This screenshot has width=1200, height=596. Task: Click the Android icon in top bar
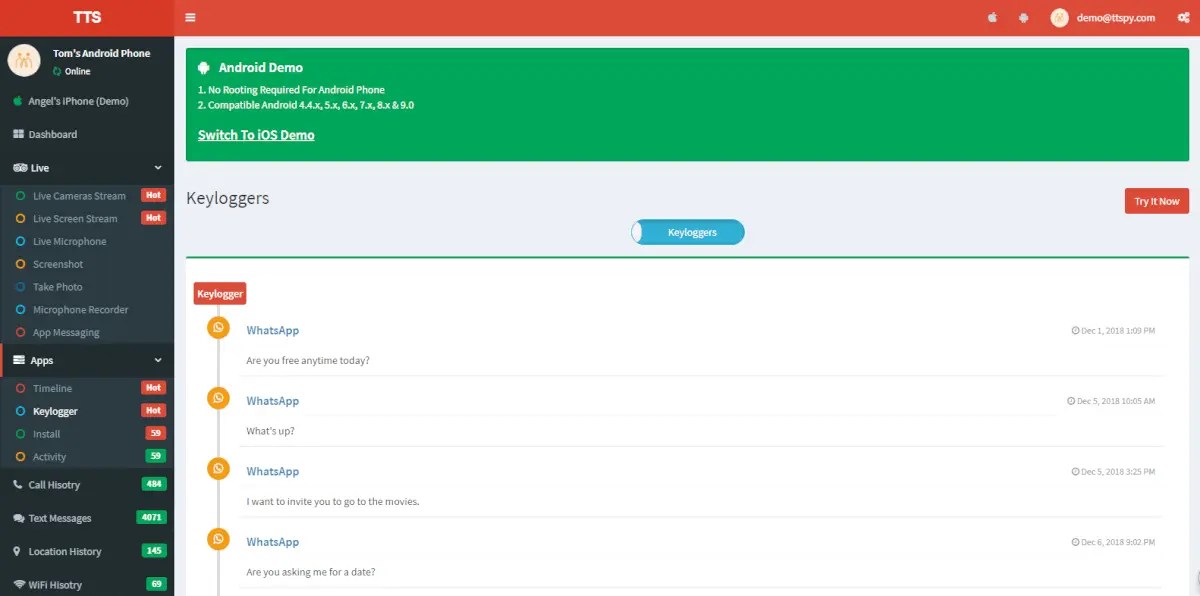(x=1023, y=17)
